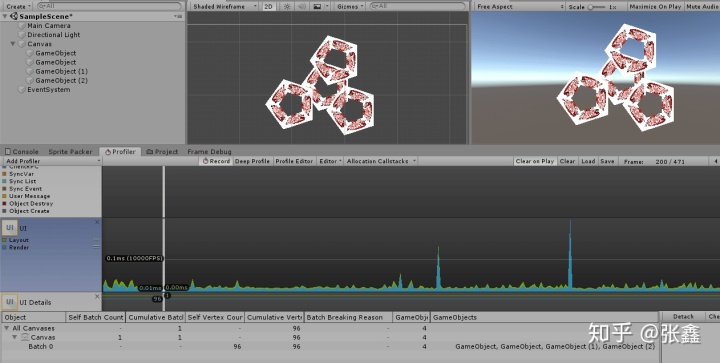
Task: Toggle Clear on Play
Action: [534, 161]
